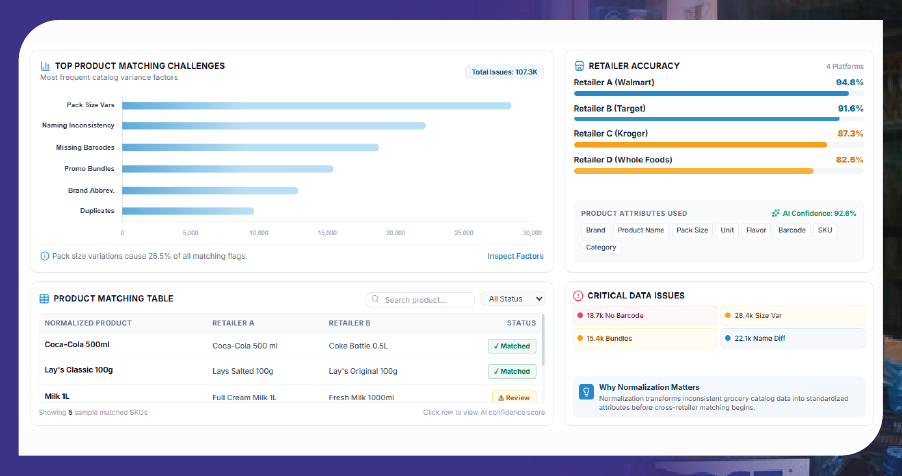Click the Pack Size Vars chart bar
Viewport: 902px width, 476px height.
click(316, 105)
